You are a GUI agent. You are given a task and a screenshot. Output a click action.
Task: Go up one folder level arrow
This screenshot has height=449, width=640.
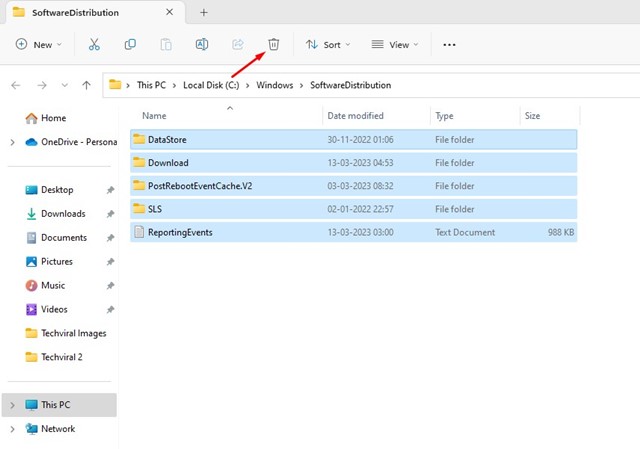pos(86,85)
